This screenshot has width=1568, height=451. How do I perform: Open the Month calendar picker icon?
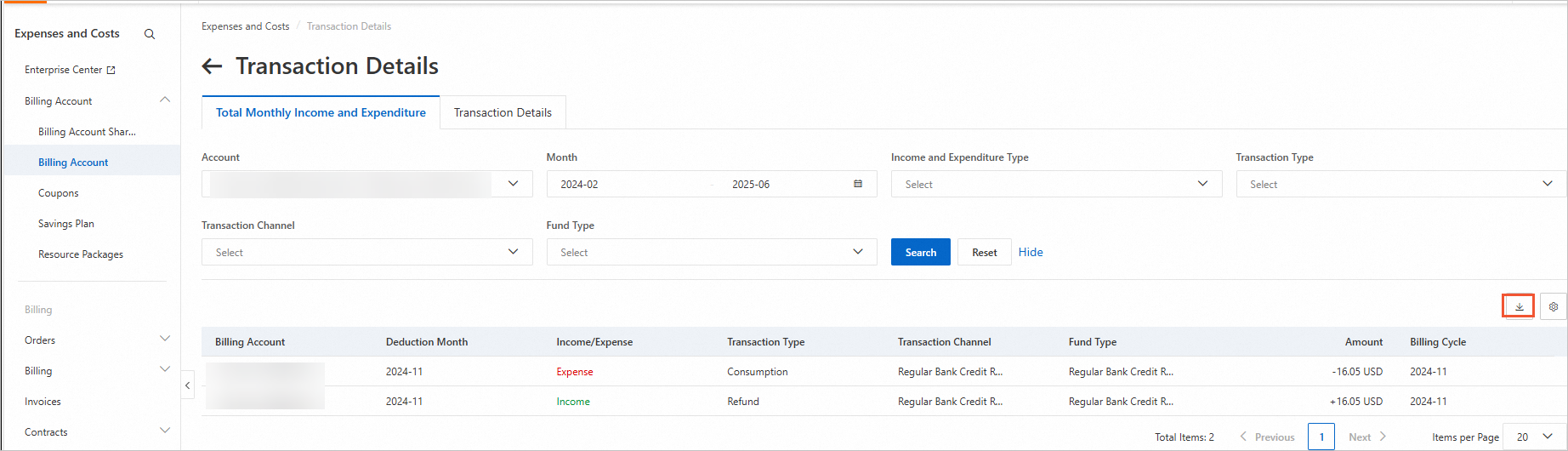858,184
